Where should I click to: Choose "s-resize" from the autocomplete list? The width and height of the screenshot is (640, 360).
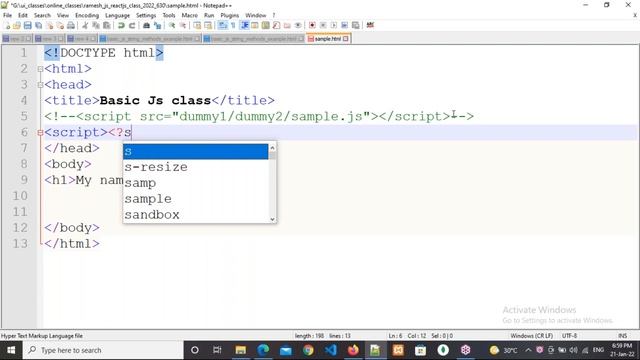pyautogui.click(x=196, y=167)
